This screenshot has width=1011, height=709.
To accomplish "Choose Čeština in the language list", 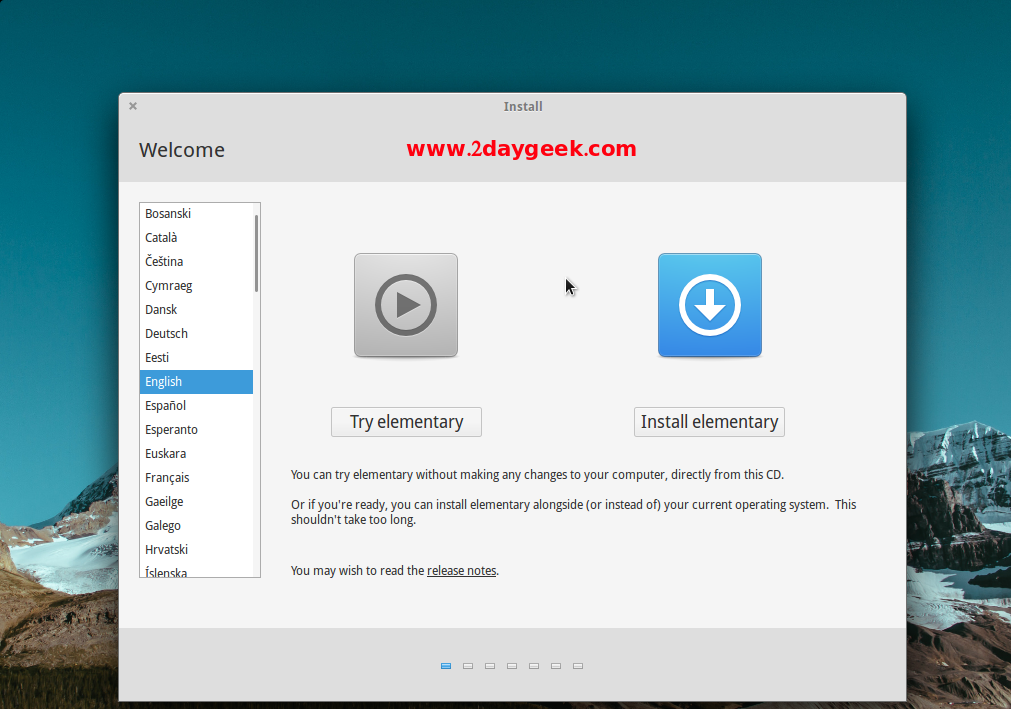I will coord(164,262).
